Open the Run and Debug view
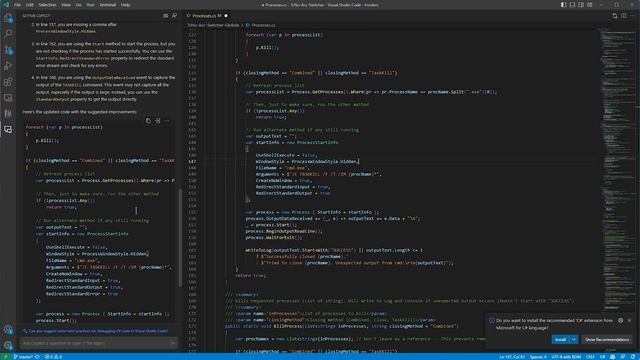Viewport: 640px width, 360px height. point(8,66)
